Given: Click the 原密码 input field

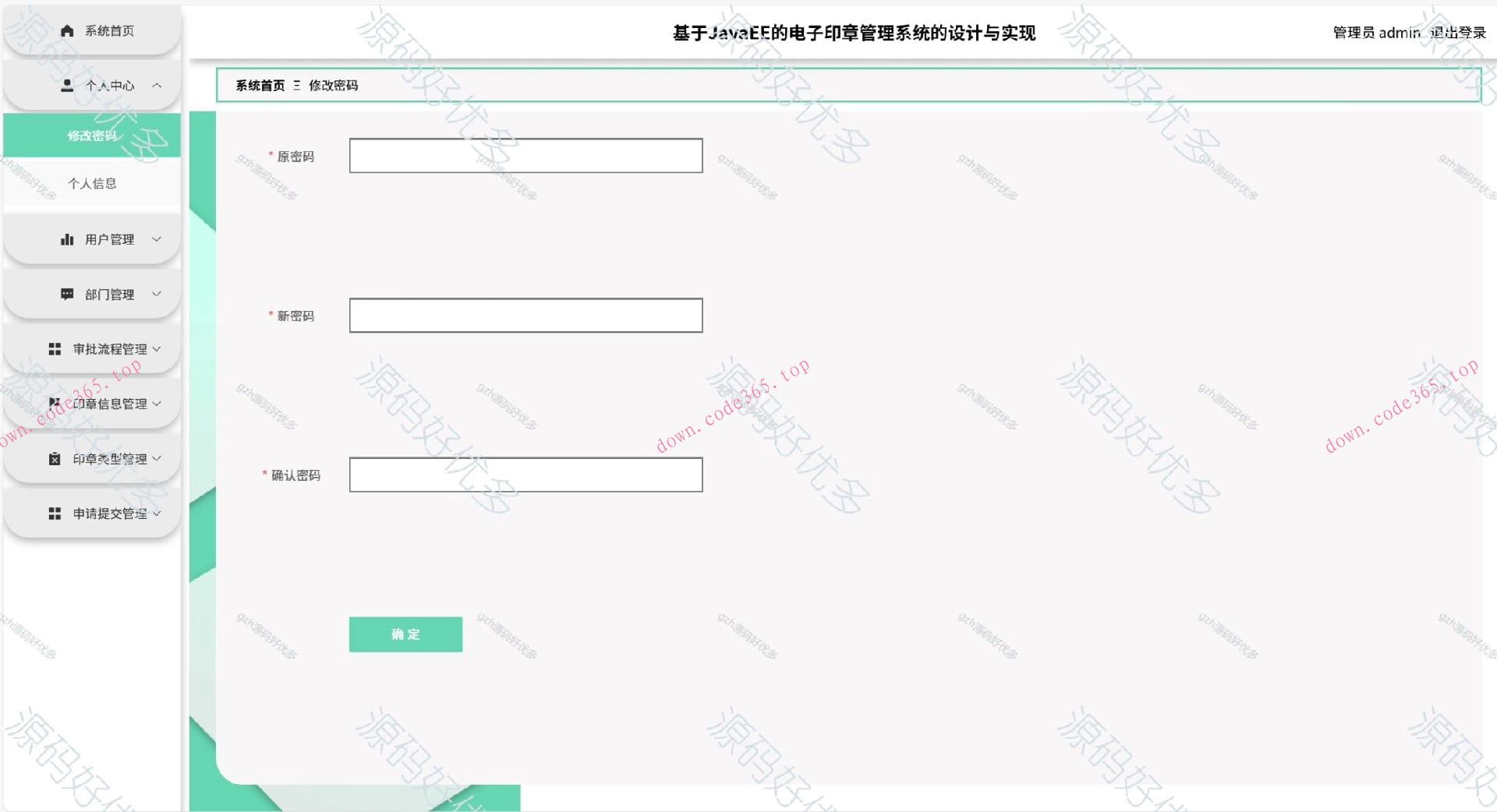Looking at the screenshot, I should pyautogui.click(x=526, y=155).
